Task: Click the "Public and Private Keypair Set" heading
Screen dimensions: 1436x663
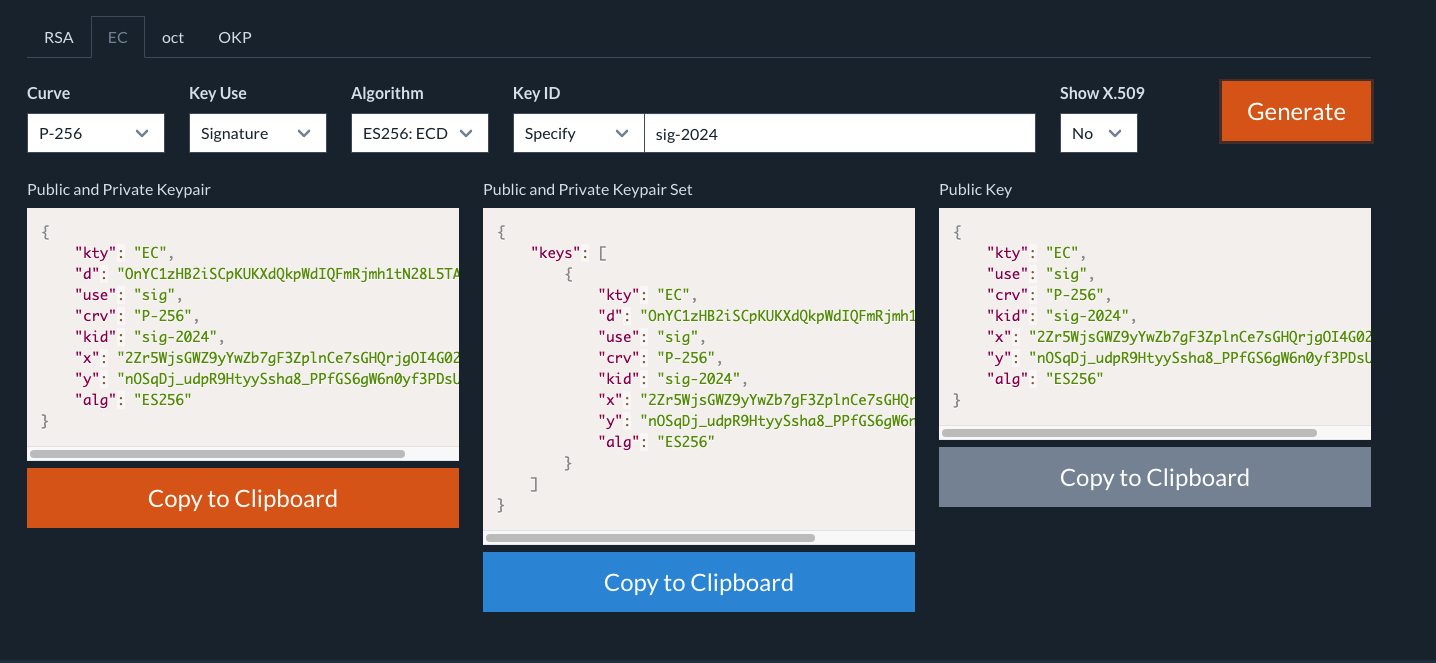Action: [588, 189]
